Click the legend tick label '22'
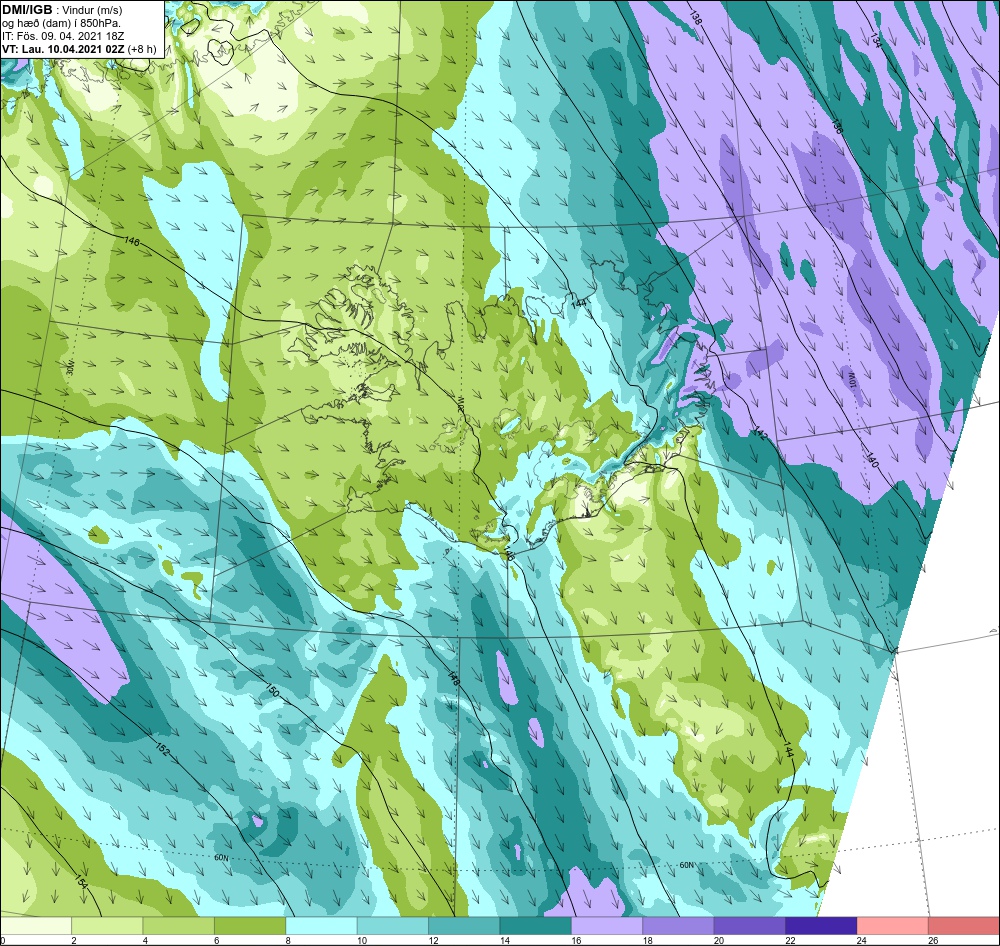Viewport: 1000px width, 946px height. [x=790, y=940]
